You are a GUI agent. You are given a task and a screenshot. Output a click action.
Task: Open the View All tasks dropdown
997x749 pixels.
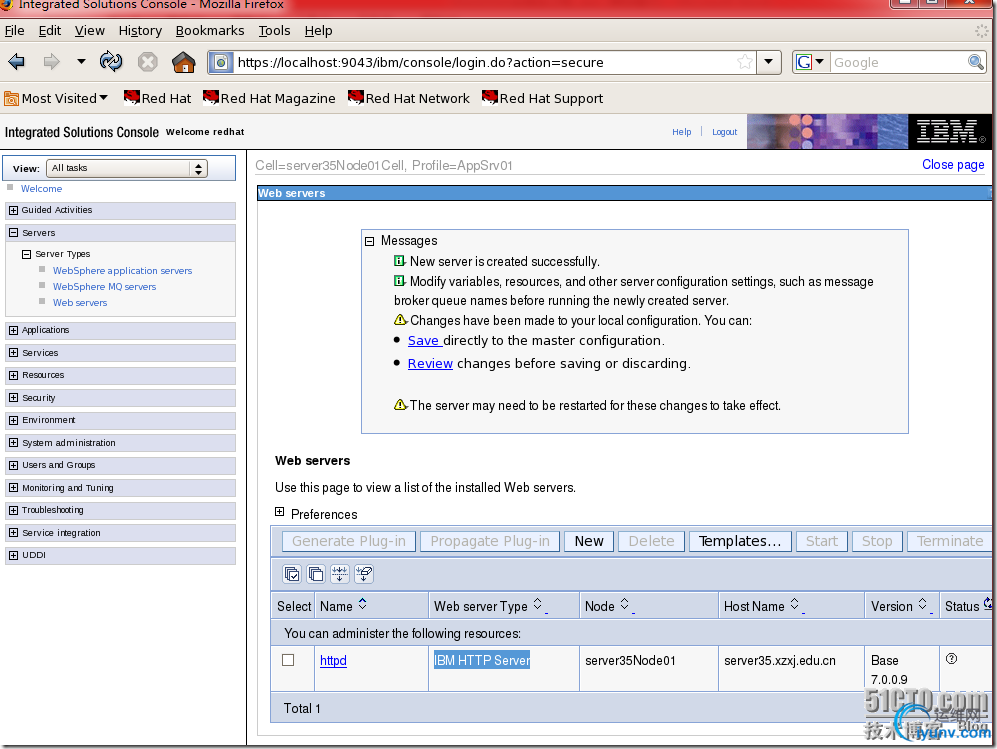click(x=127, y=168)
